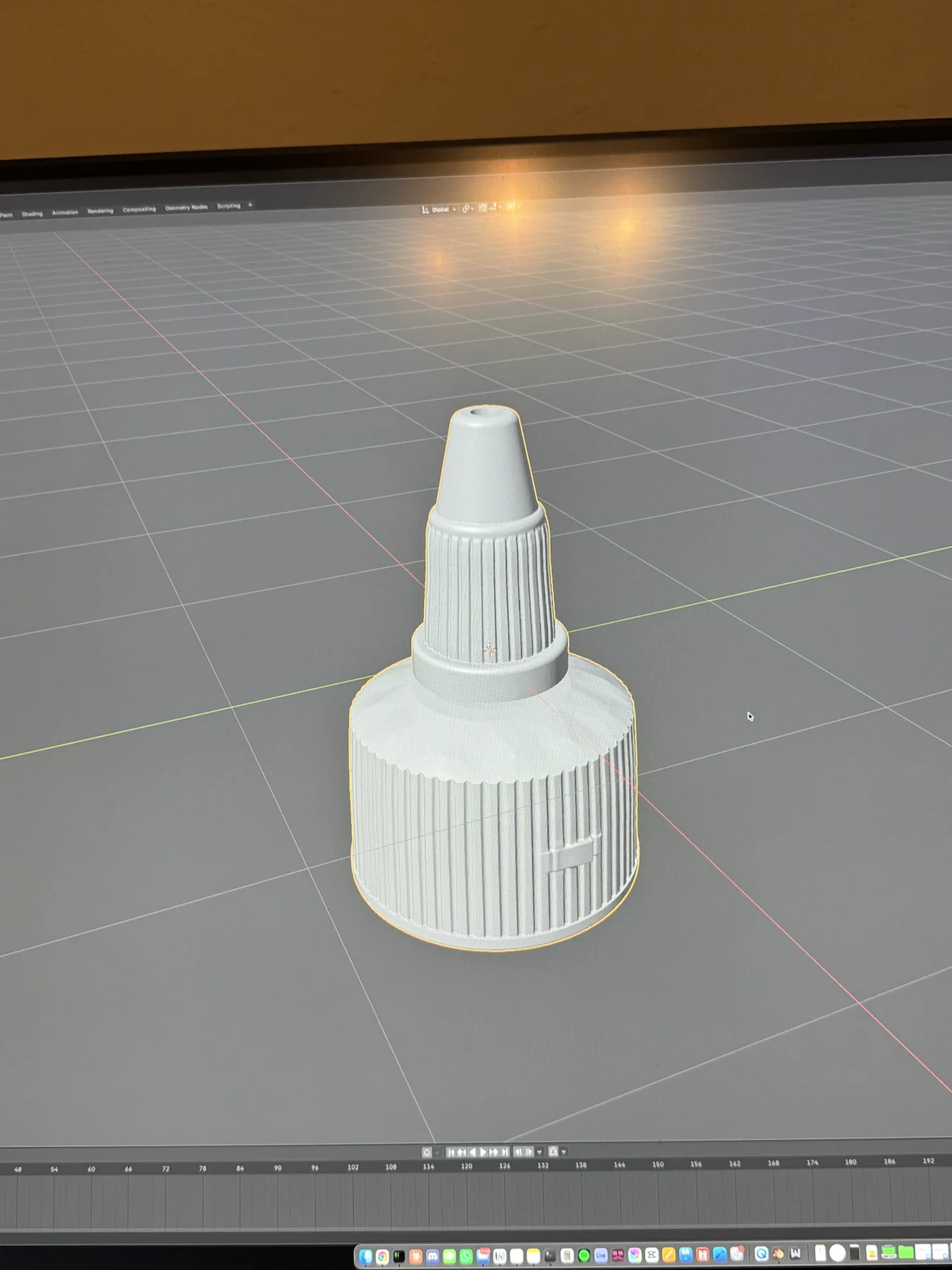Jump to the timeline end frame
The height and width of the screenshot is (1270, 952).
[x=504, y=1152]
